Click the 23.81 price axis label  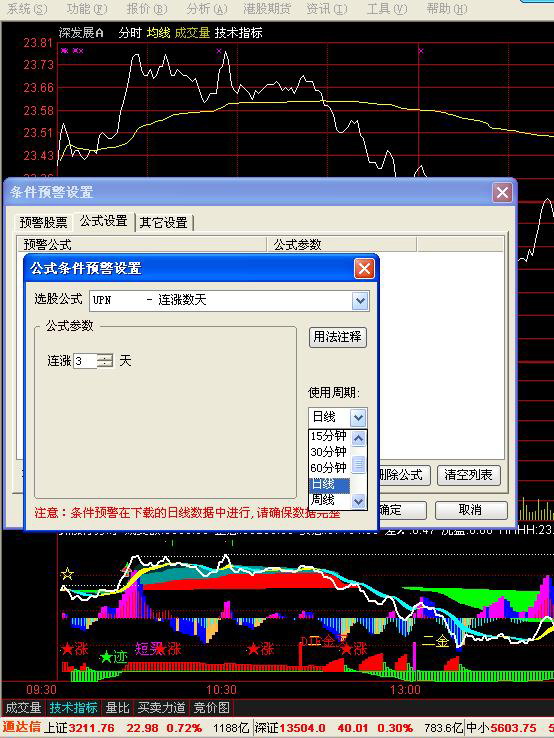(38, 43)
